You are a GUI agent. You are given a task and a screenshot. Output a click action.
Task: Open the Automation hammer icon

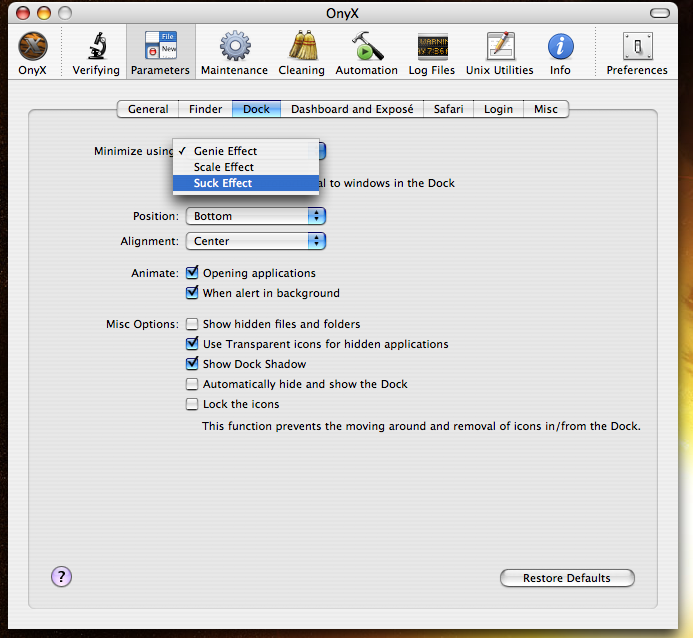[x=367, y=46]
